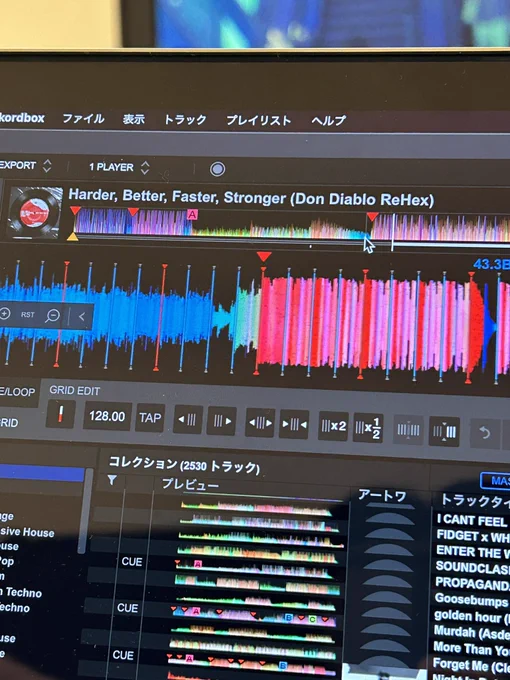
Task: Select the ENTER THE W track row
Action: click(x=473, y=552)
